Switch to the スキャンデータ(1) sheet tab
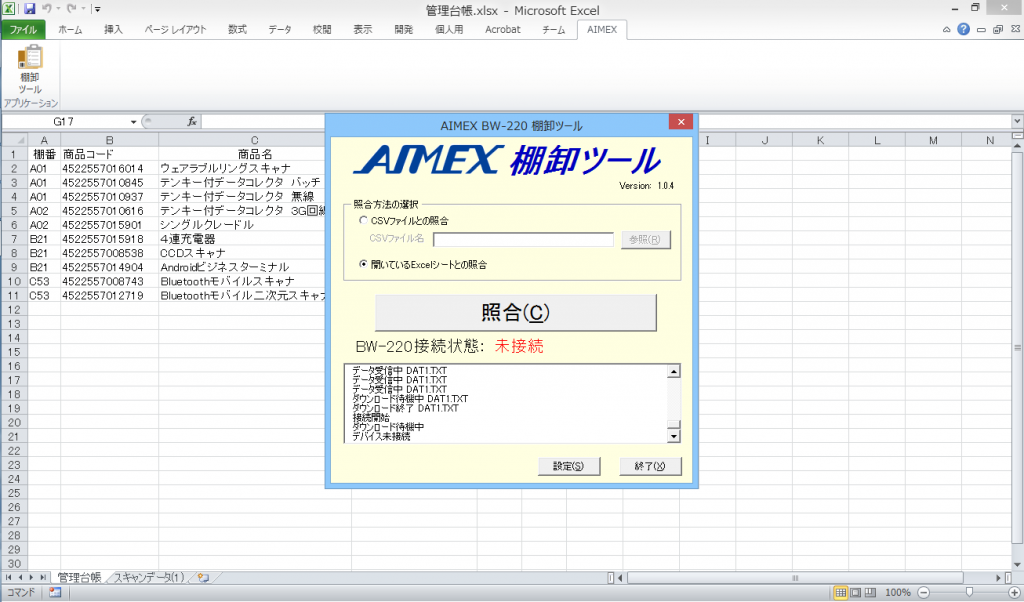This screenshot has height=602, width=1024. click(149, 577)
